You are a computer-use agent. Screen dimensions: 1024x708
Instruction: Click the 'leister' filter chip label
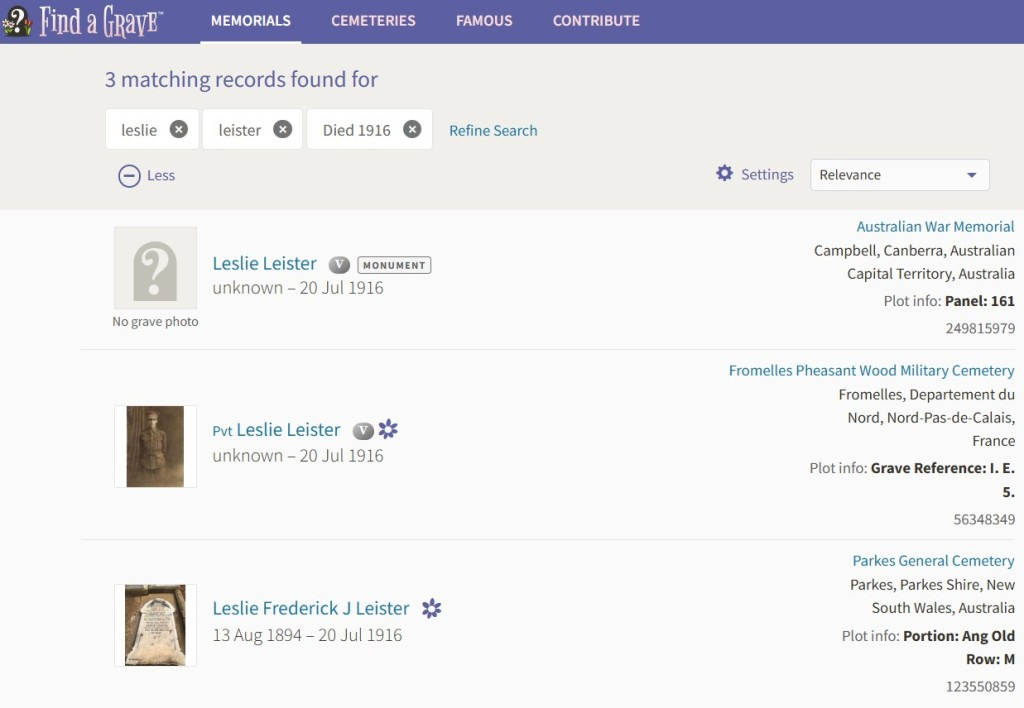(x=240, y=130)
